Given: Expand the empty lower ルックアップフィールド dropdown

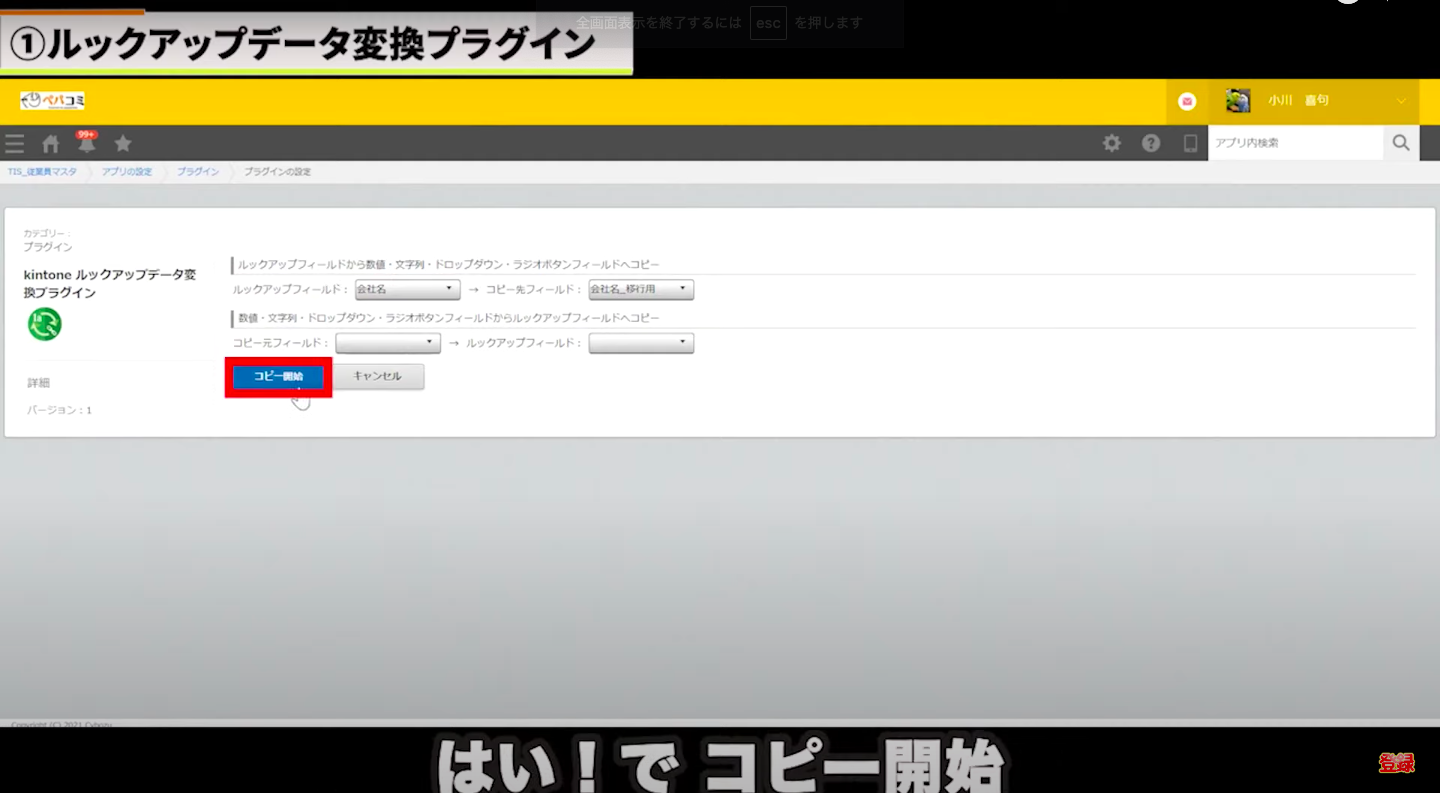Looking at the screenshot, I should [x=640, y=343].
